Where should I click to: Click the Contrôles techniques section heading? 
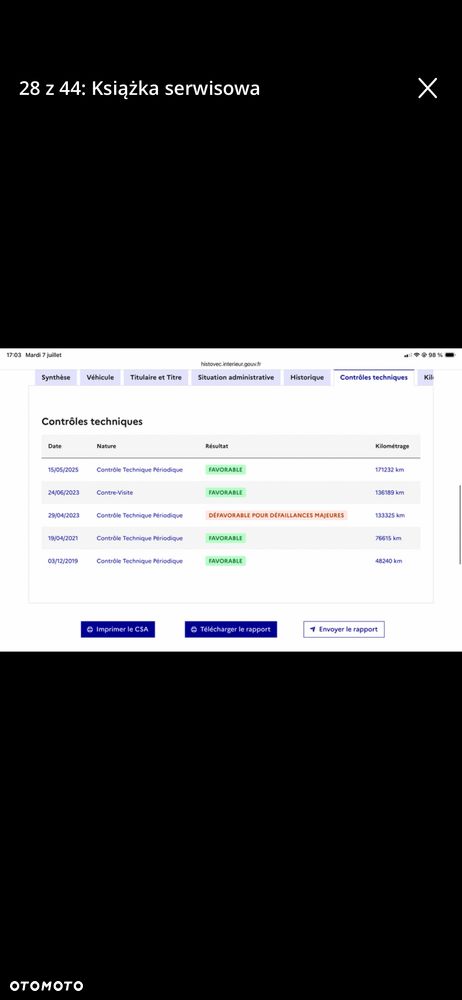point(92,422)
